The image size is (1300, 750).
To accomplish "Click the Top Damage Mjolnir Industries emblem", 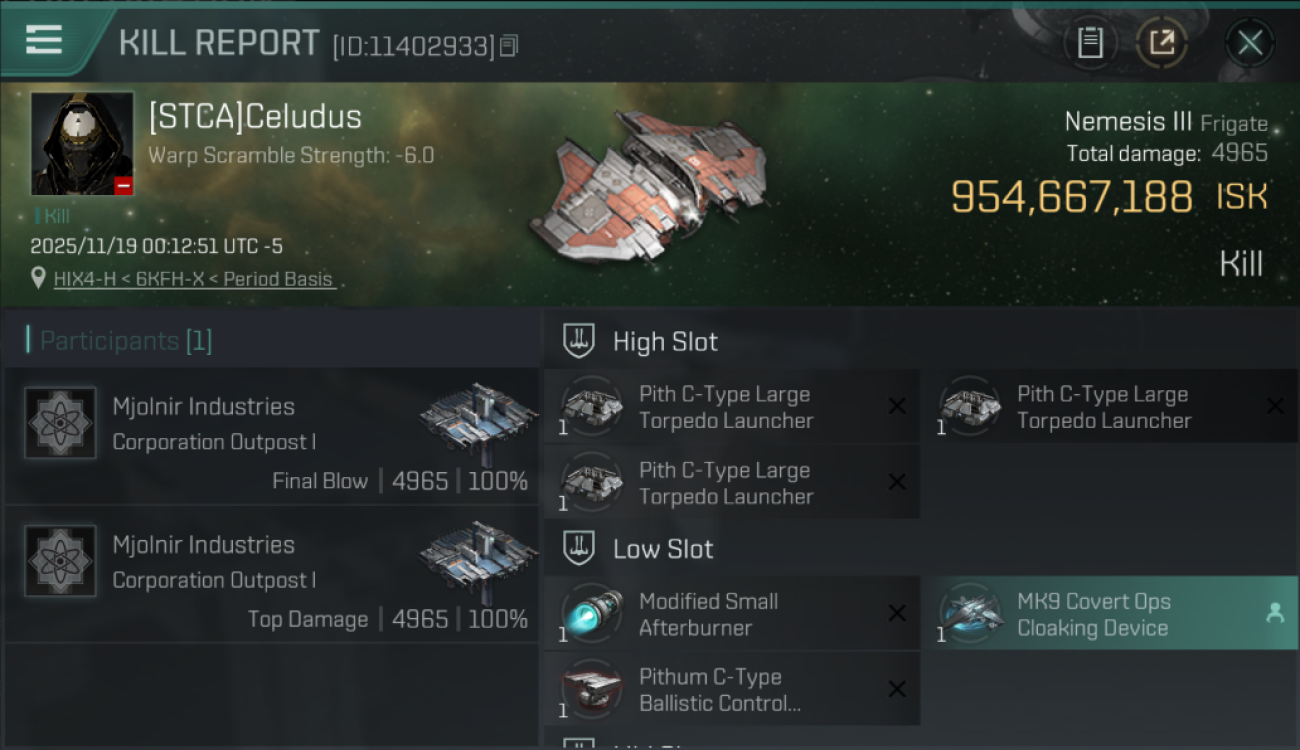I will pyautogui.click(x=61, y=561).
